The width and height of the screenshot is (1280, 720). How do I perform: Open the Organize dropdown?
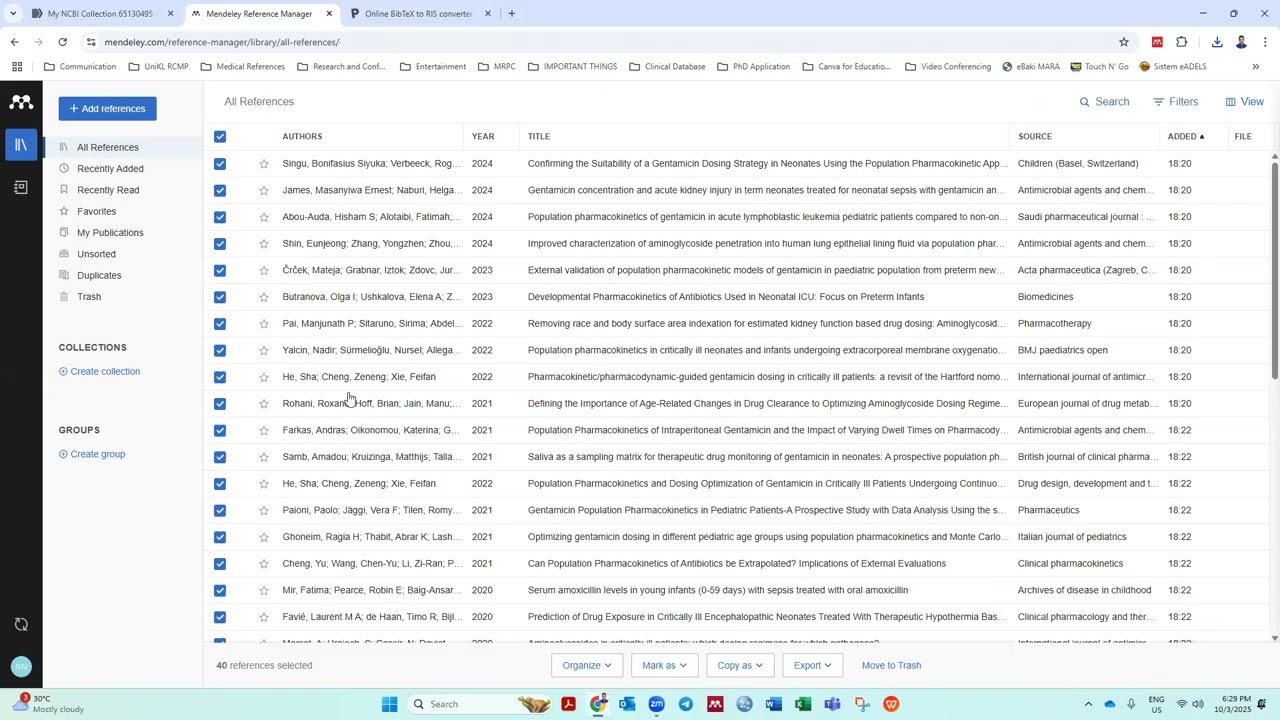(x=587, y=666)
